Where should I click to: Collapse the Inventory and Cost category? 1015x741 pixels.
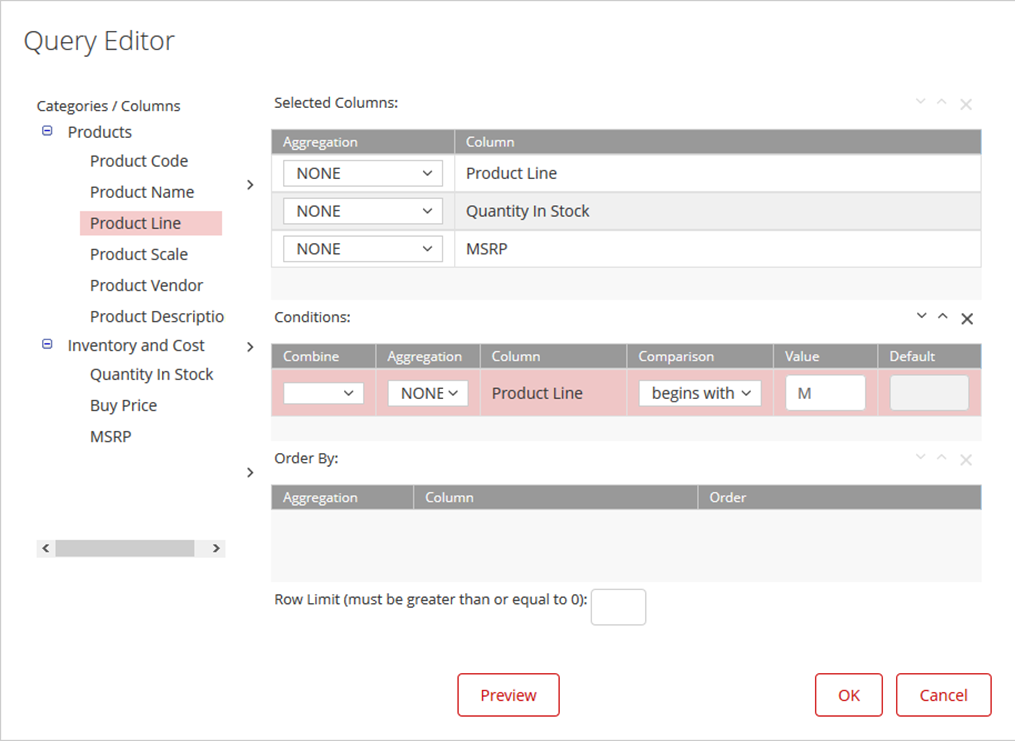point(47,344)
